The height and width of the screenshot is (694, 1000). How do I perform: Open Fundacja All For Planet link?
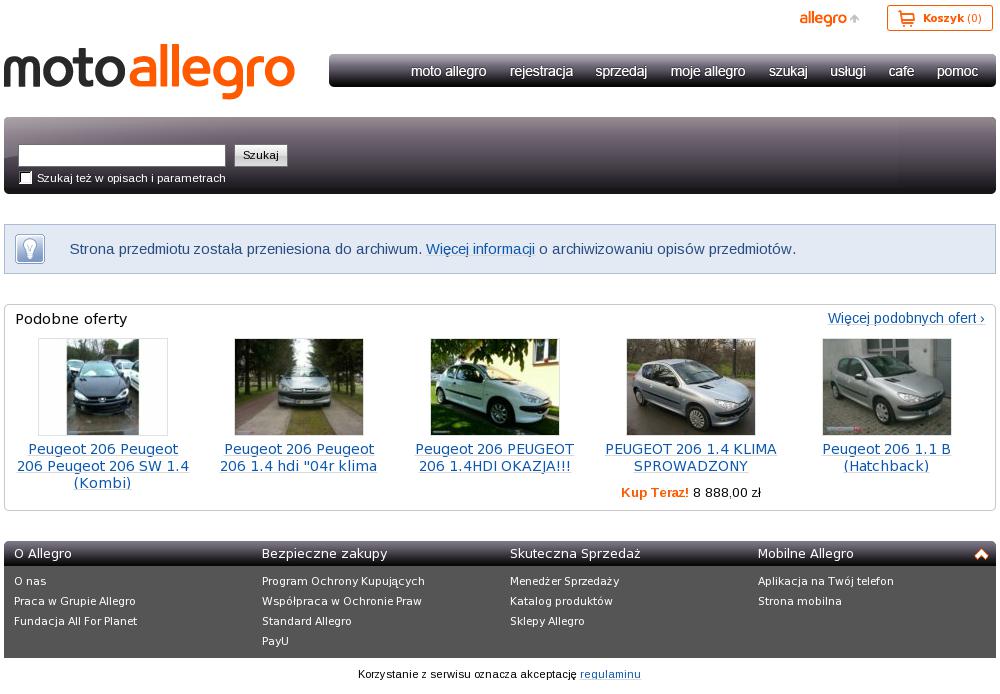(75, 621)
